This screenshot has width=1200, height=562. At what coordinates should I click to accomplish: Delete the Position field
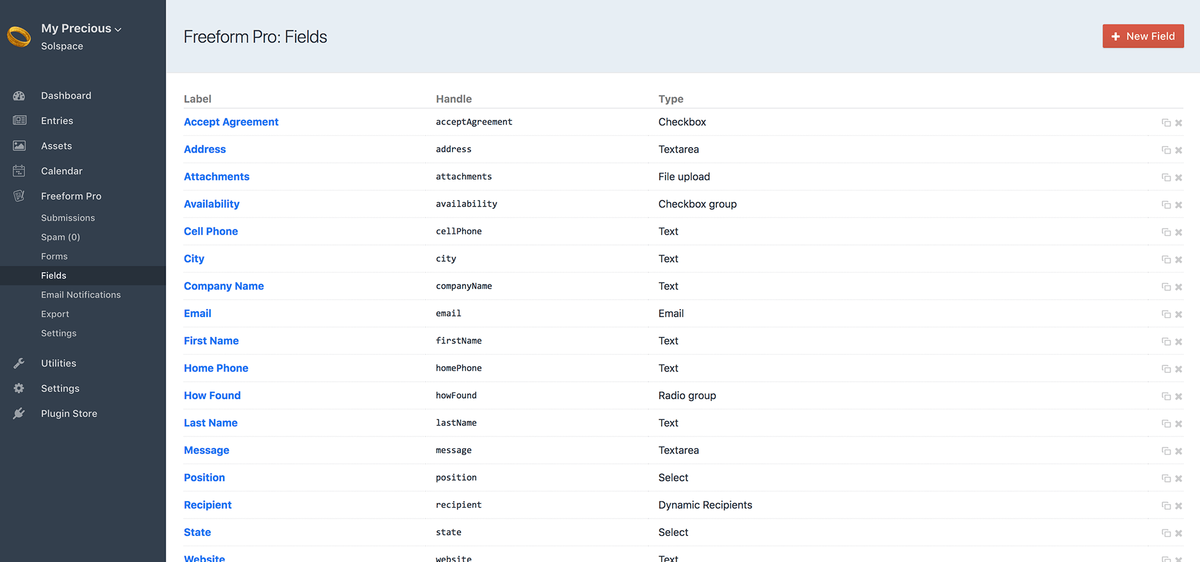(1179, 478)
